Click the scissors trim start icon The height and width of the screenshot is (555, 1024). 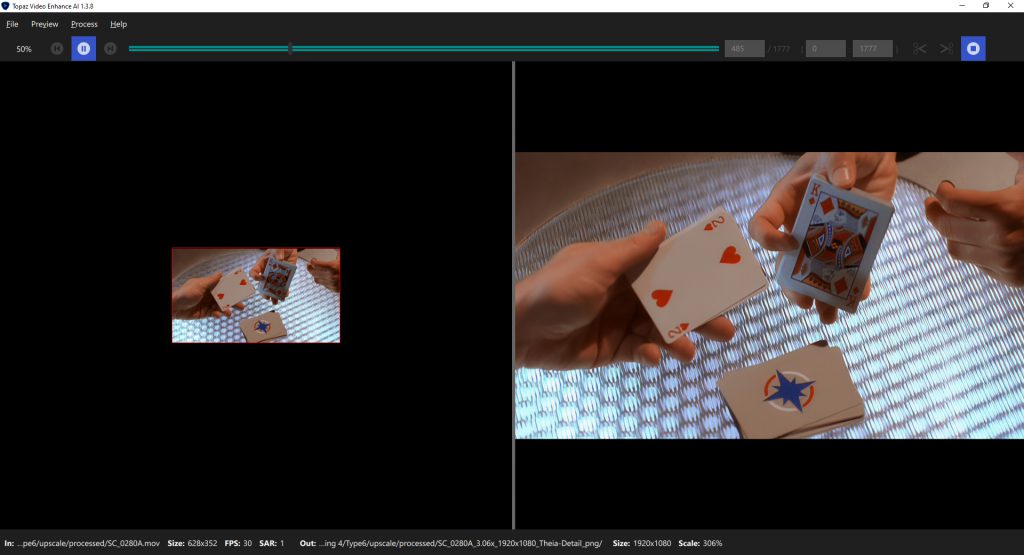(x=920, y=48)
